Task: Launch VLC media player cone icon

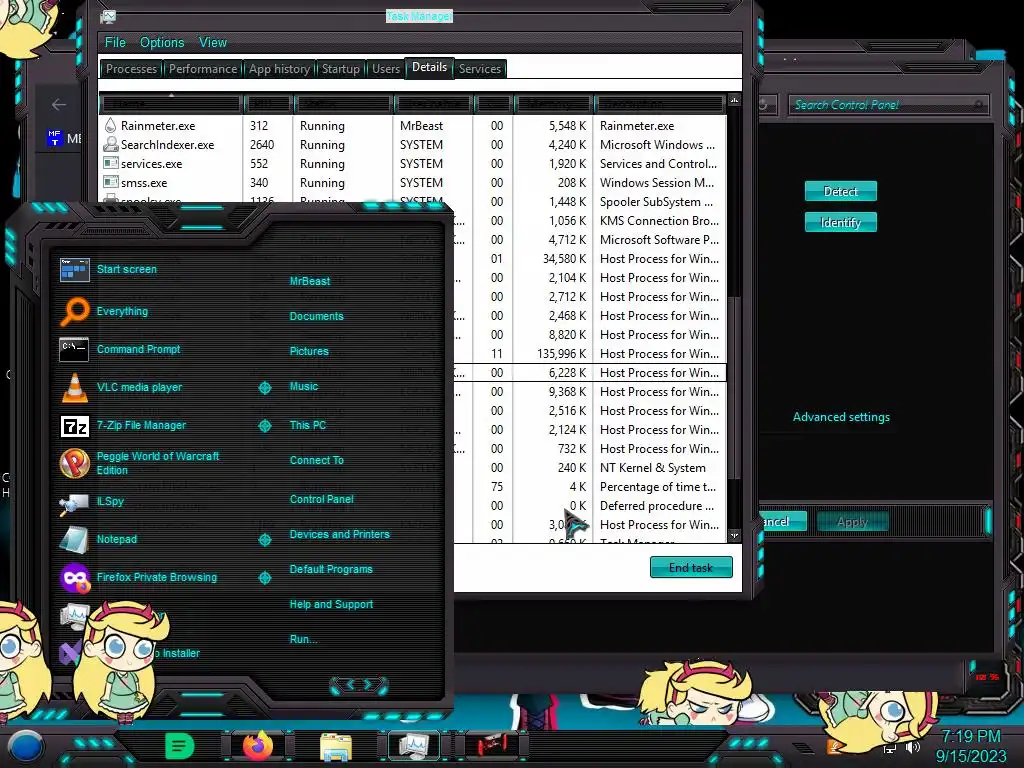Action: click(74, 387)
